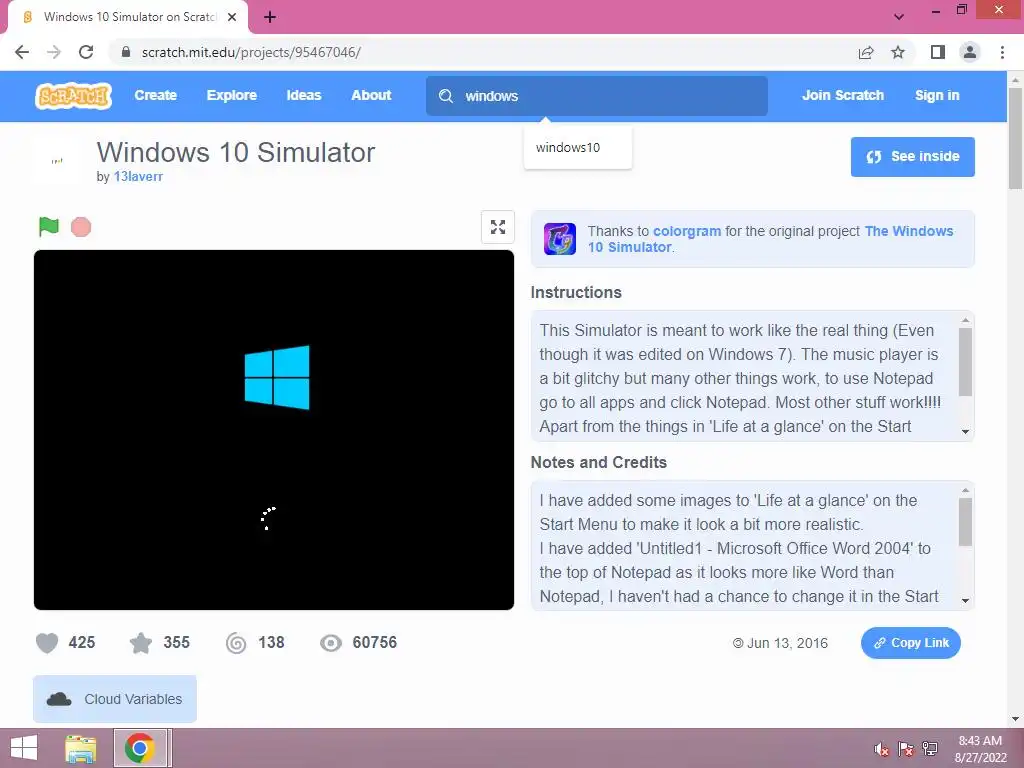
Task: Open File Explorer from taskbar
Action: click(81, 748)
